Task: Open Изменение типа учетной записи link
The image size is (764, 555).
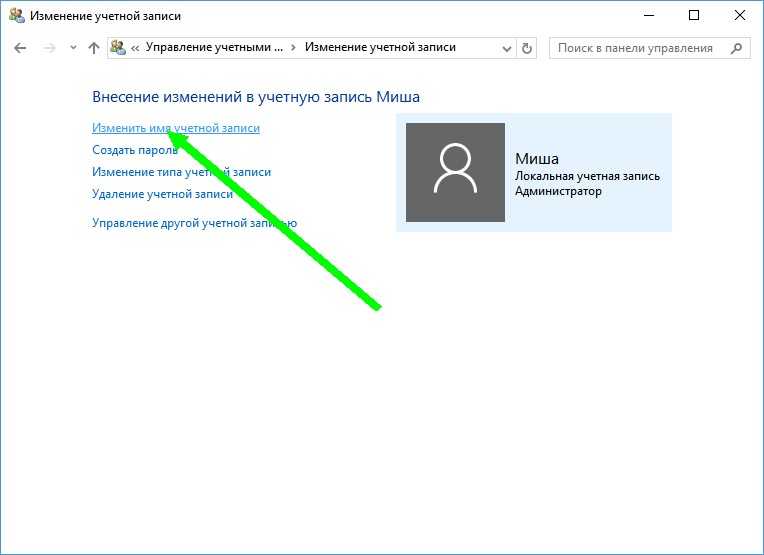Action: [x=181, y=172]
